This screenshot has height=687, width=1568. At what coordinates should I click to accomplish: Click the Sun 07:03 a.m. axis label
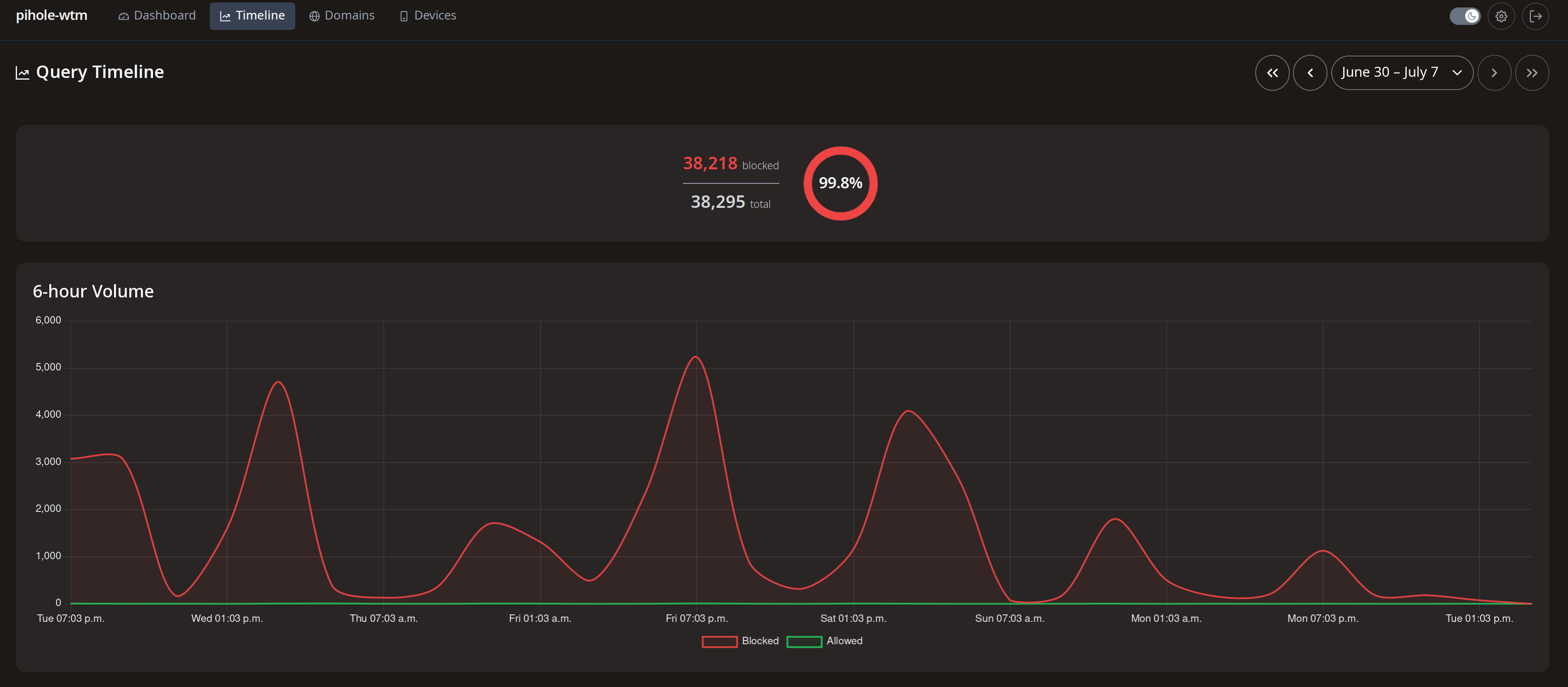pos(1009,618)
